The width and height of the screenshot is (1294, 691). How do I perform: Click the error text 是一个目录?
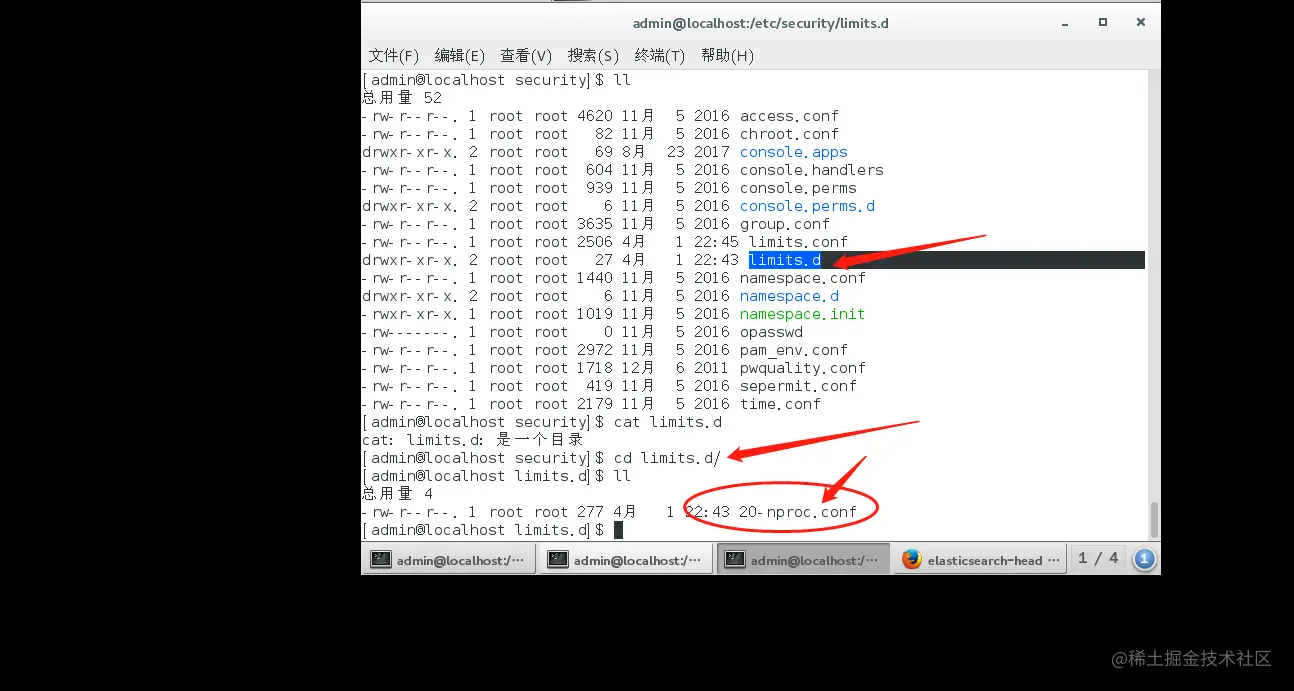point(540,440)
